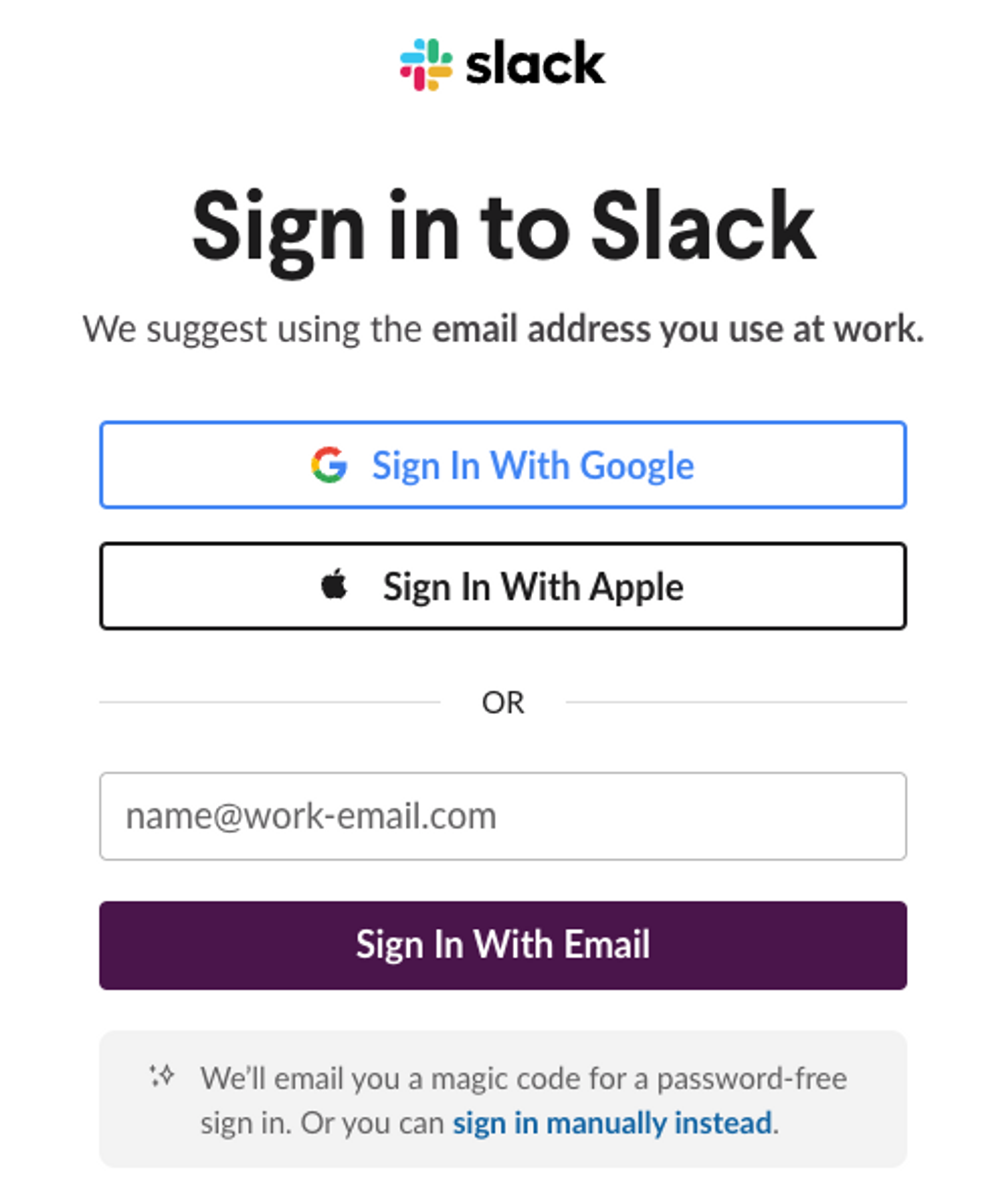
Task: Select the Sign In With Apple button
Action: [x=503, y=586]
